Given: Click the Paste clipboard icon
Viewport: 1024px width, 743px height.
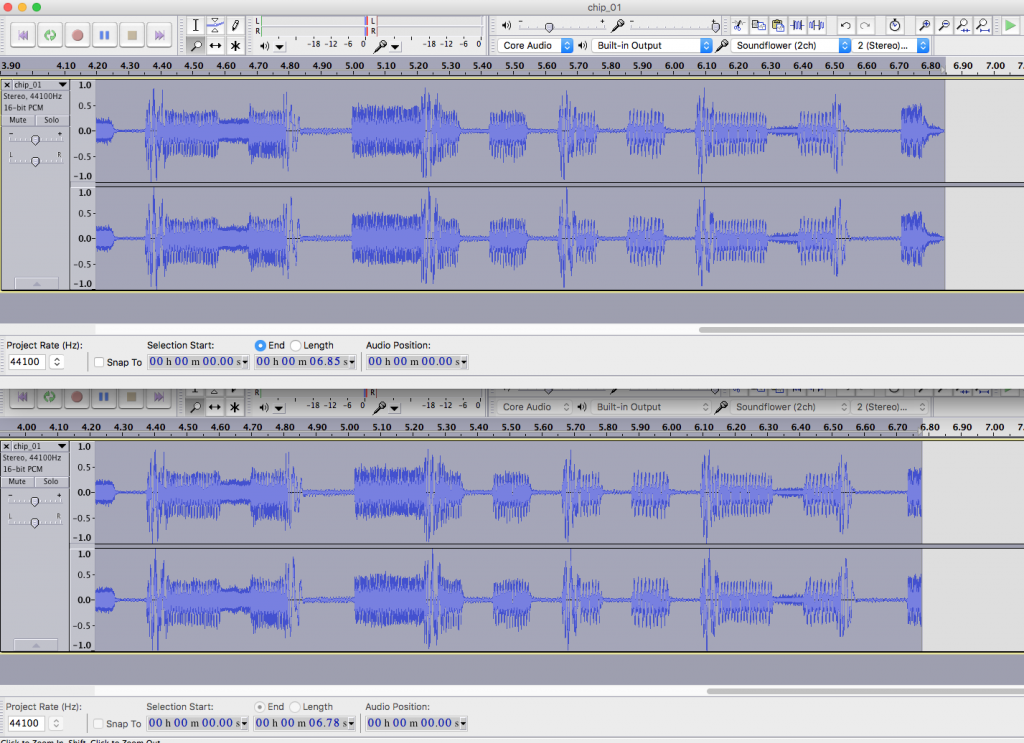Looking at the screenshot, I should tap(778, 25).
